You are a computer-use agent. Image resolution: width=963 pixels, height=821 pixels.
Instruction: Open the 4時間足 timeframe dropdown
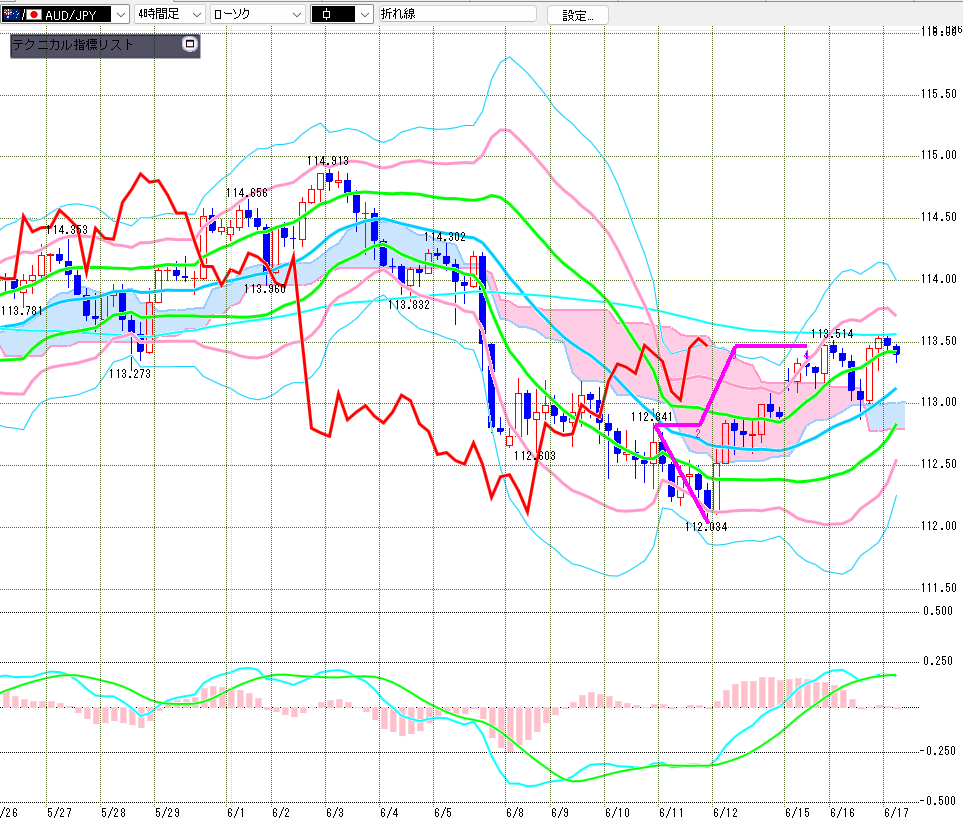pos(170,14)
